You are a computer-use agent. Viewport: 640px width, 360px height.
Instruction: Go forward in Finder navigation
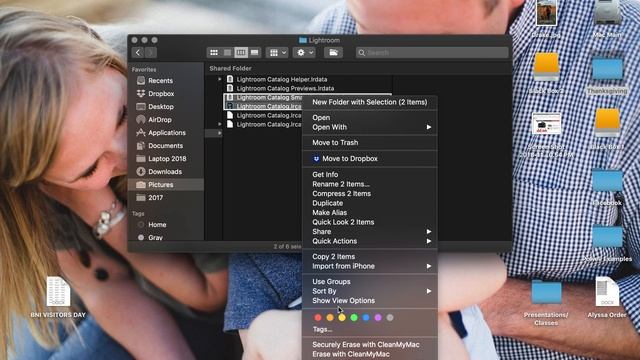point(151,53)
